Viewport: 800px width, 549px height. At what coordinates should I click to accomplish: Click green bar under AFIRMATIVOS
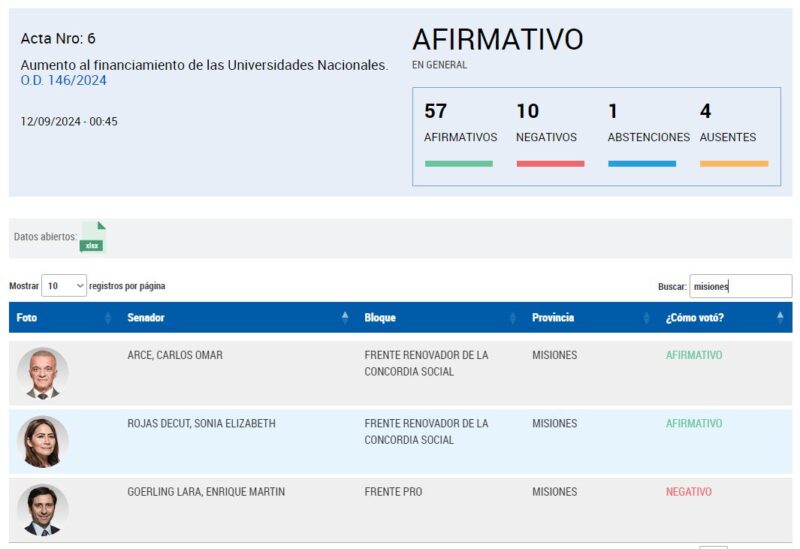(459, 164)
